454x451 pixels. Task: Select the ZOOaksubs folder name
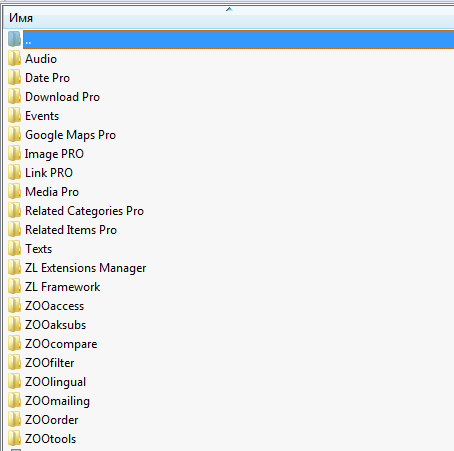tap(56, 325)
